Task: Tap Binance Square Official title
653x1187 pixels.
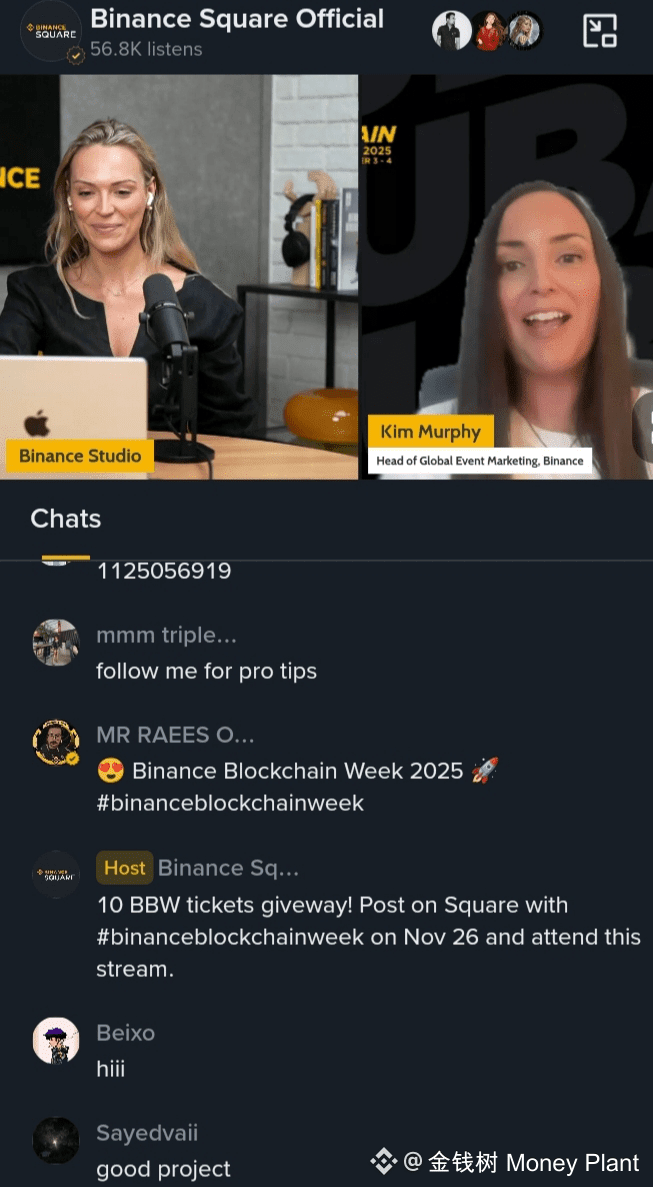Action: pos(237,18)
